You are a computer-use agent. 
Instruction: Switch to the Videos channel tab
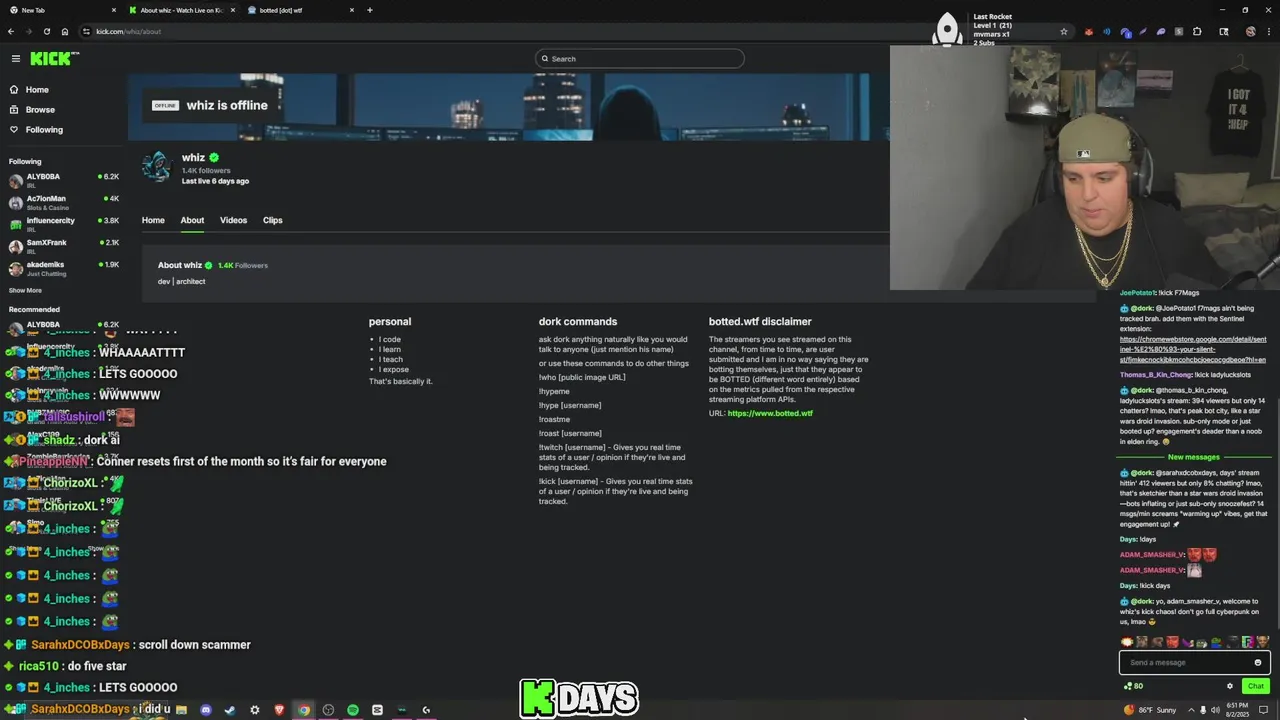[233, 220]
